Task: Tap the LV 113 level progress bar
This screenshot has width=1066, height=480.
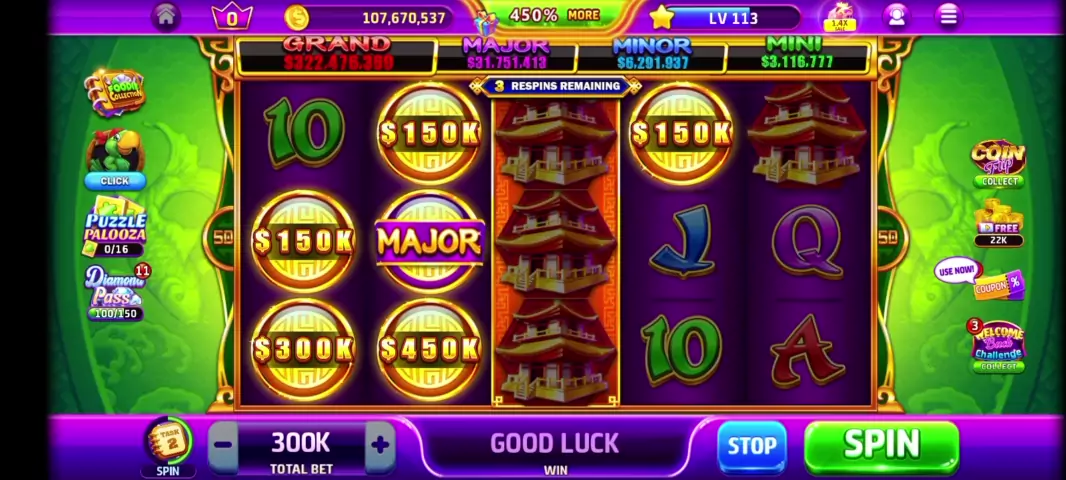Action: tap(733, 18)
